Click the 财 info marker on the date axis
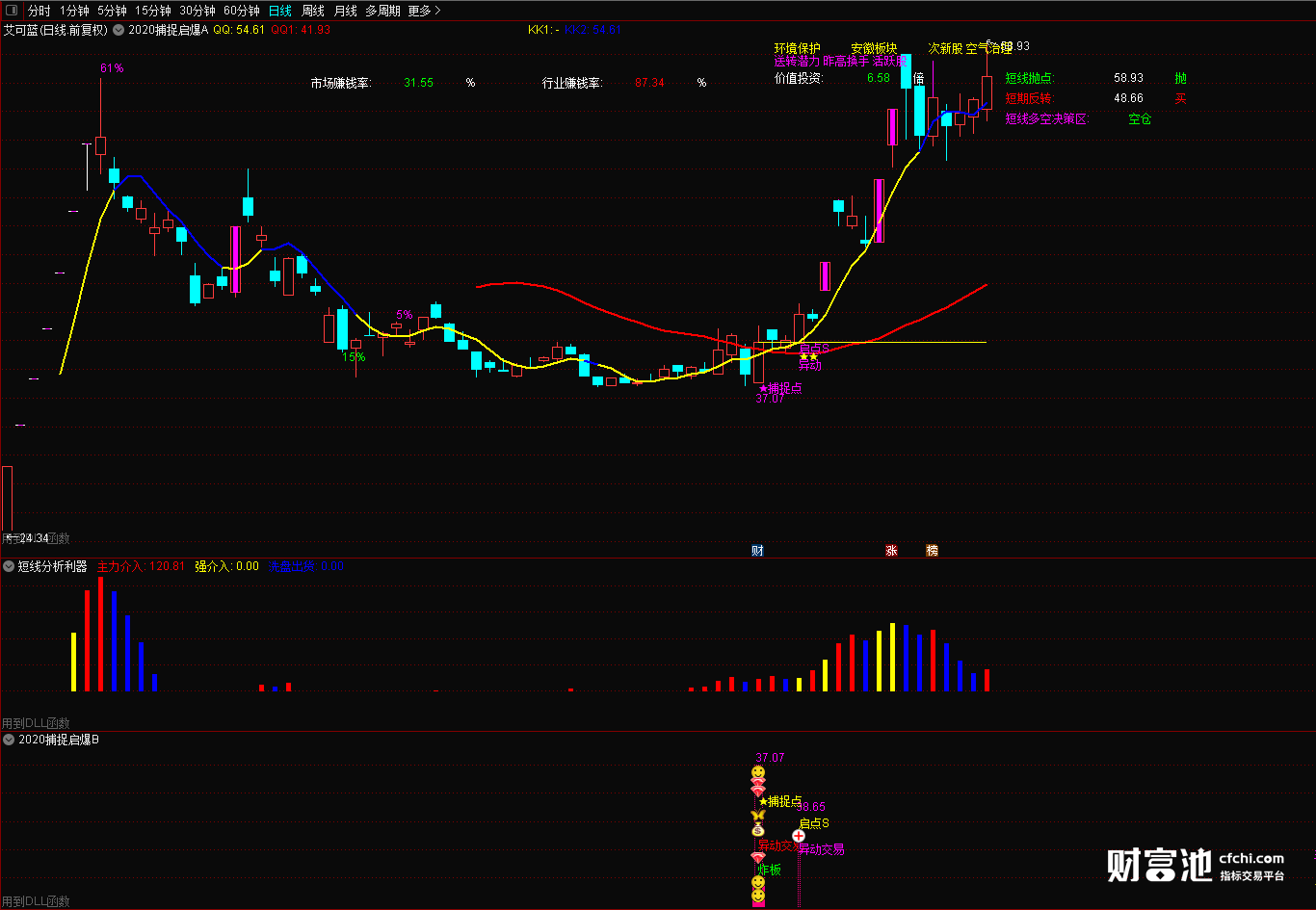 tap(757, 551)
